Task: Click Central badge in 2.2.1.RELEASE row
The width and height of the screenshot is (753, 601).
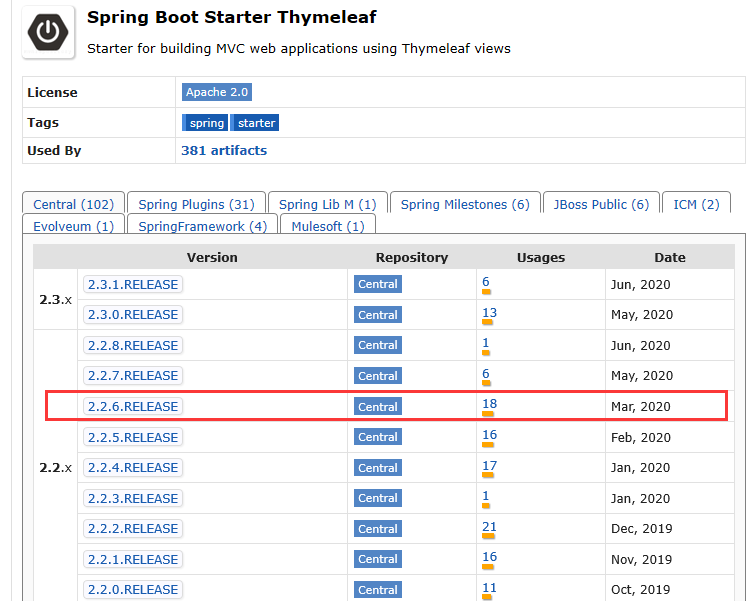Action: 378,559
